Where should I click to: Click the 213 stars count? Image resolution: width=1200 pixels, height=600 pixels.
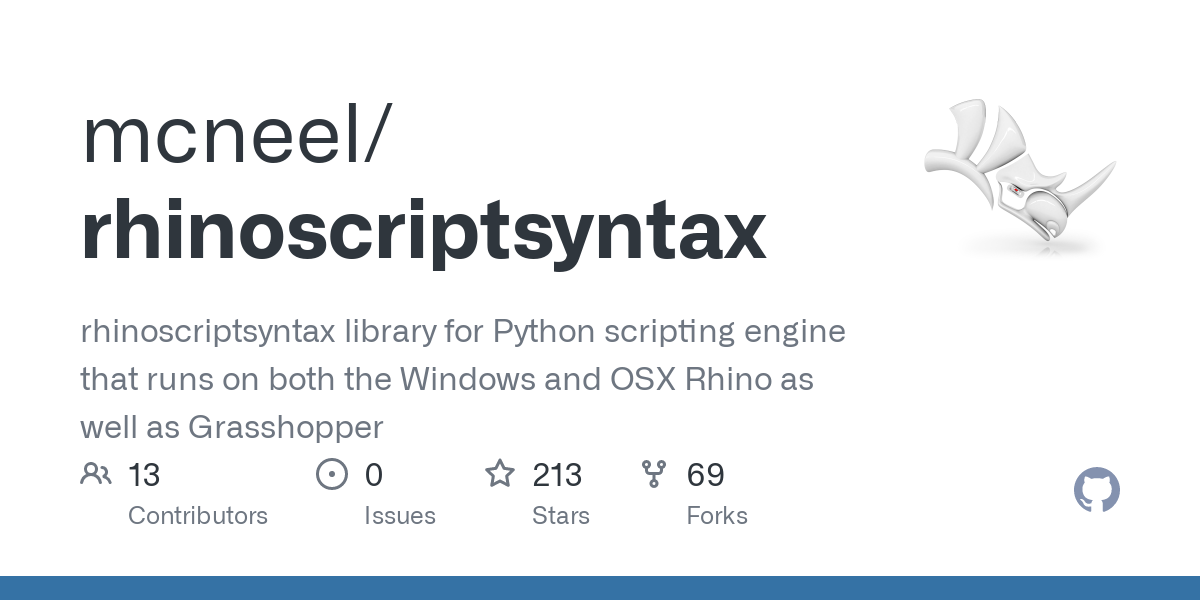pyautogui.click(x=558, y=475)
